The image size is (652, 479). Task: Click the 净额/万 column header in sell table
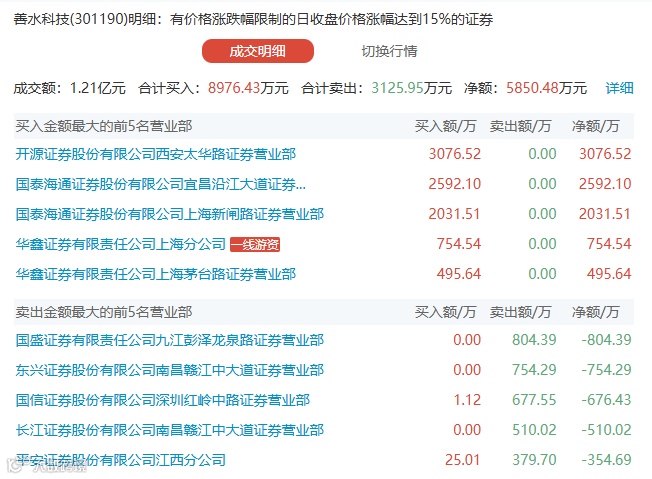595,312
